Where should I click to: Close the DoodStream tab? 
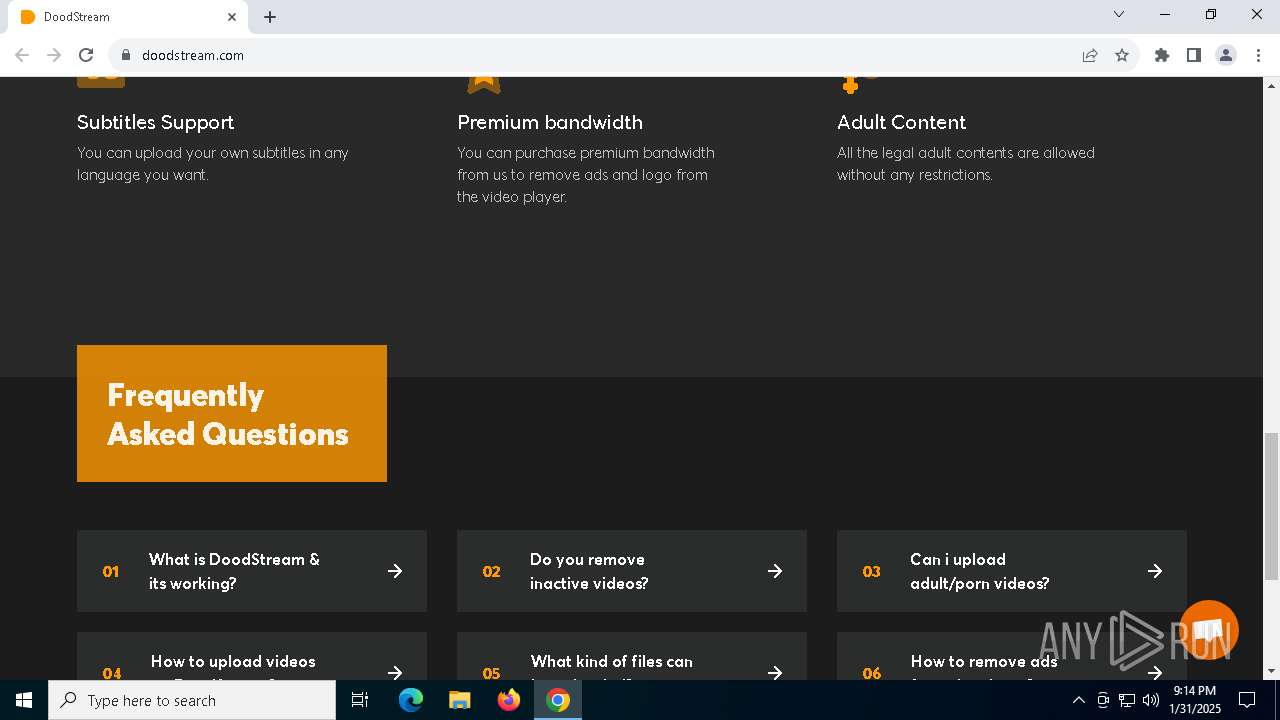pyautogui.click(x=232, y=17)
